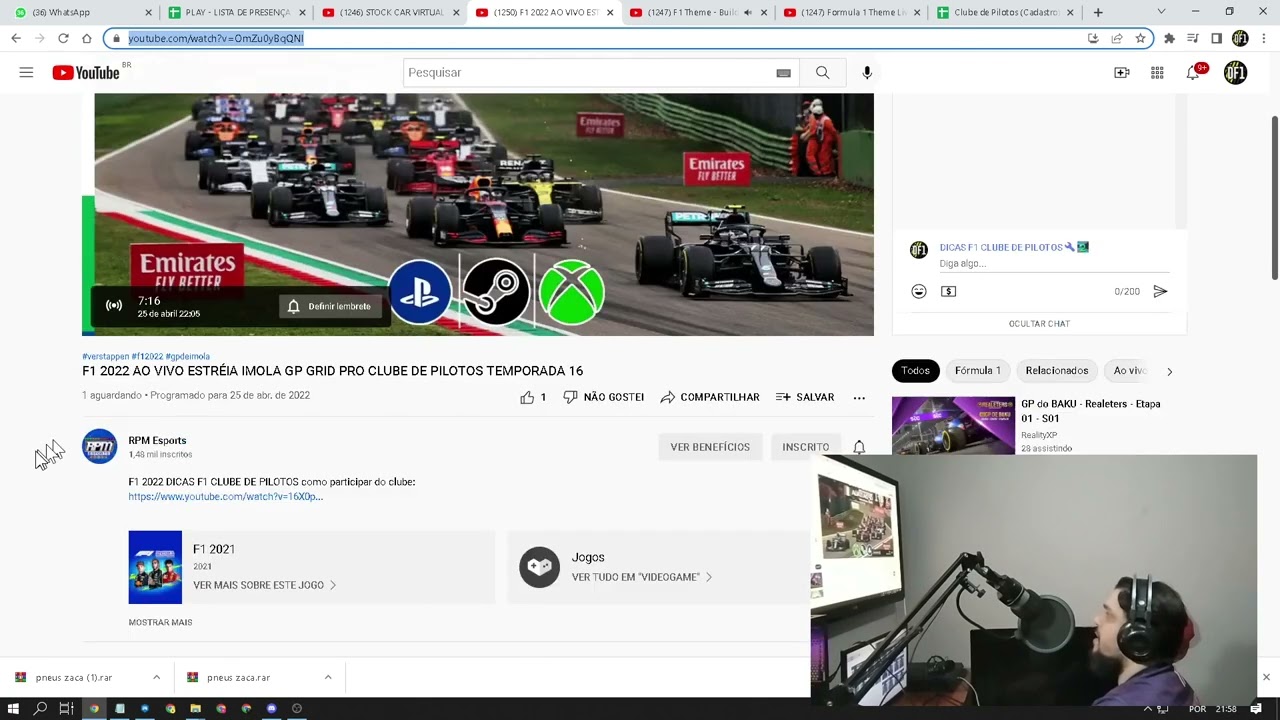
Task: Bookmark this page with the star
Action: [1140, 38]
